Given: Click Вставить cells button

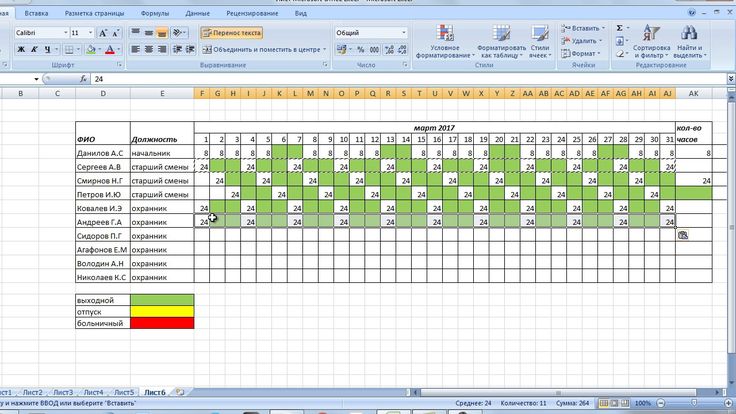Looking at the screenshot, I should point(583,28).
